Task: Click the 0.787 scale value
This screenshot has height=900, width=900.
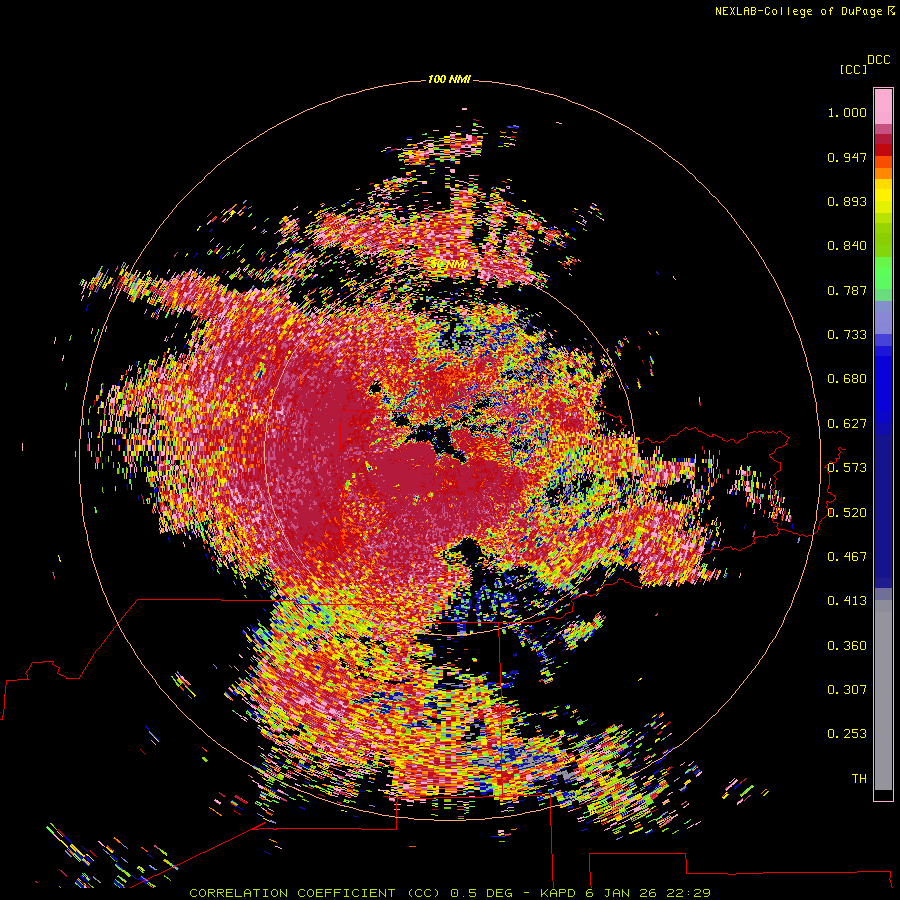Action: 847,290
